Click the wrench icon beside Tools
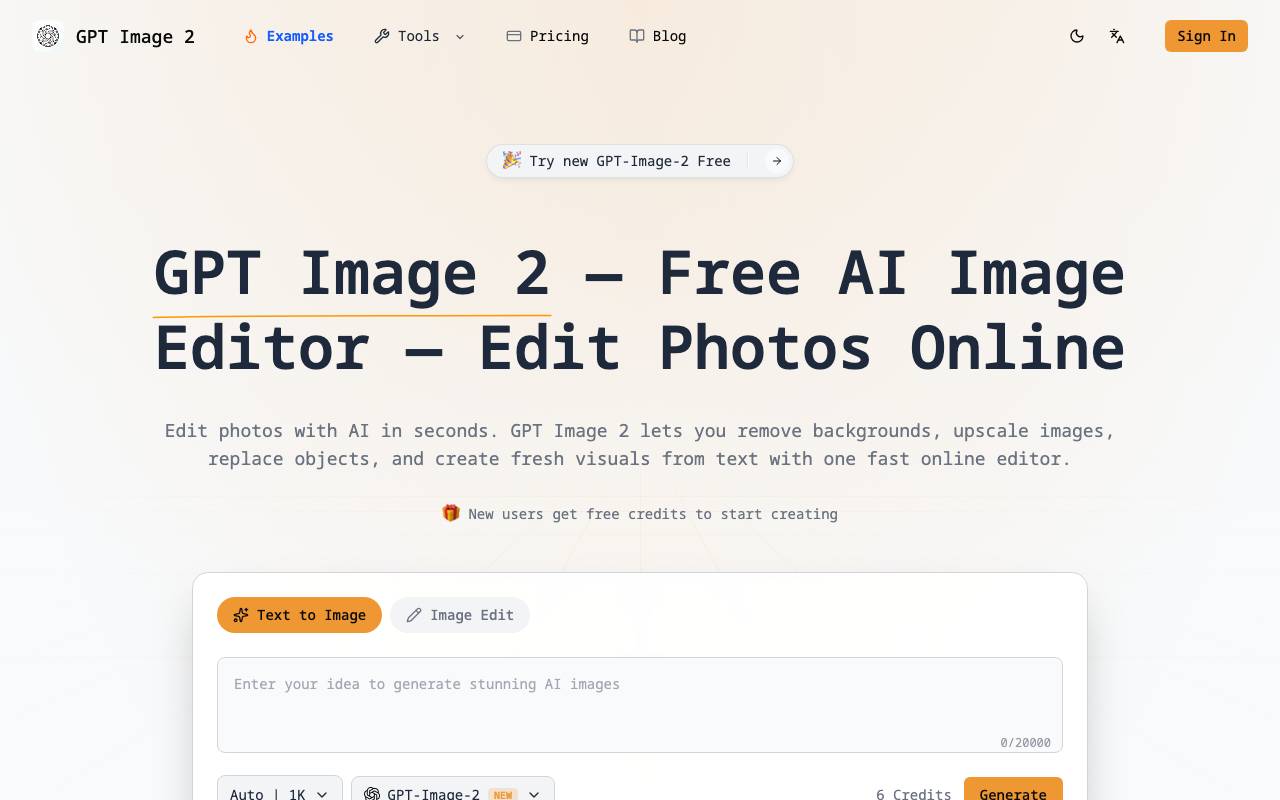Screen dimensions: 1280x800 [381, 36]
